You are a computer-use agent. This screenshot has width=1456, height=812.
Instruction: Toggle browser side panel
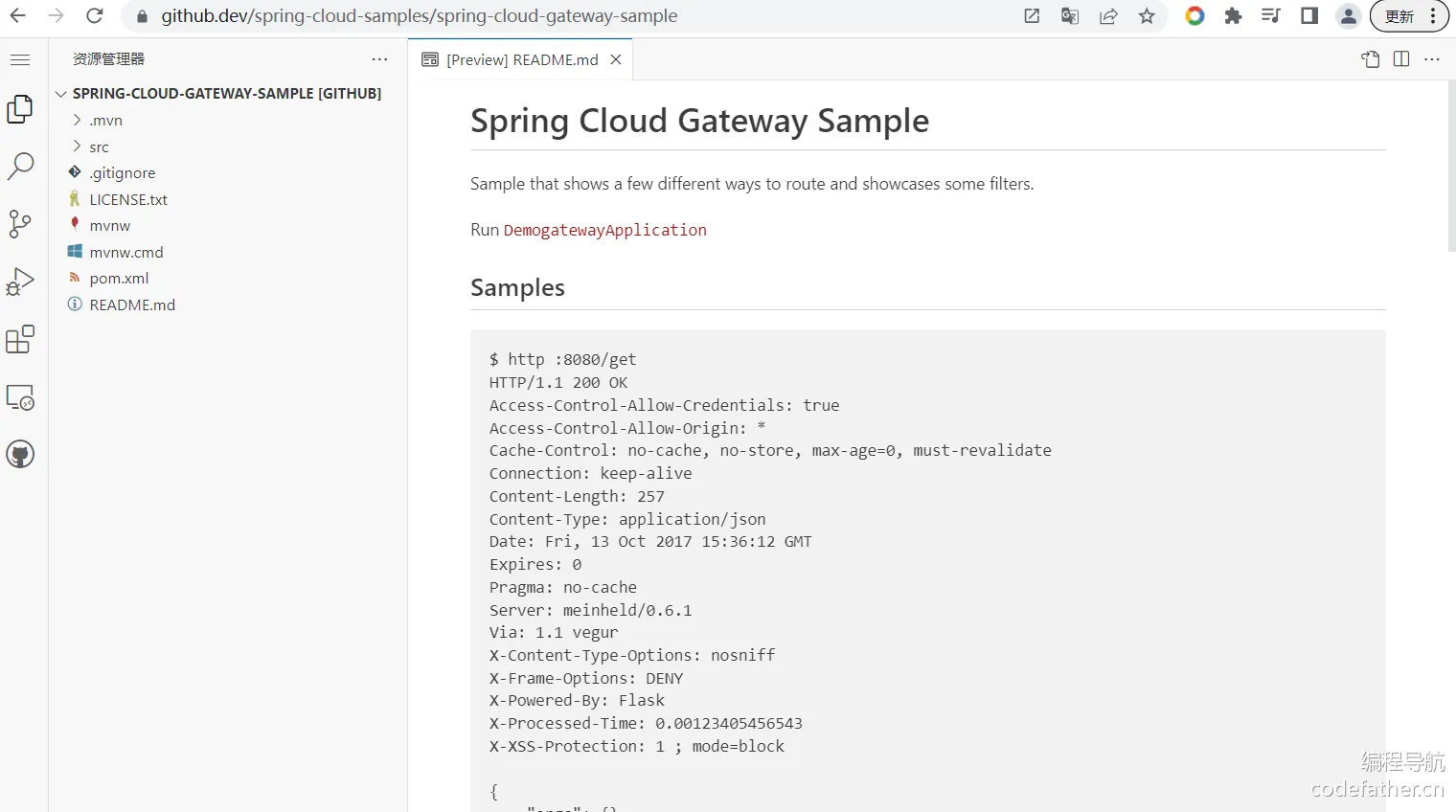(1309, 16)
